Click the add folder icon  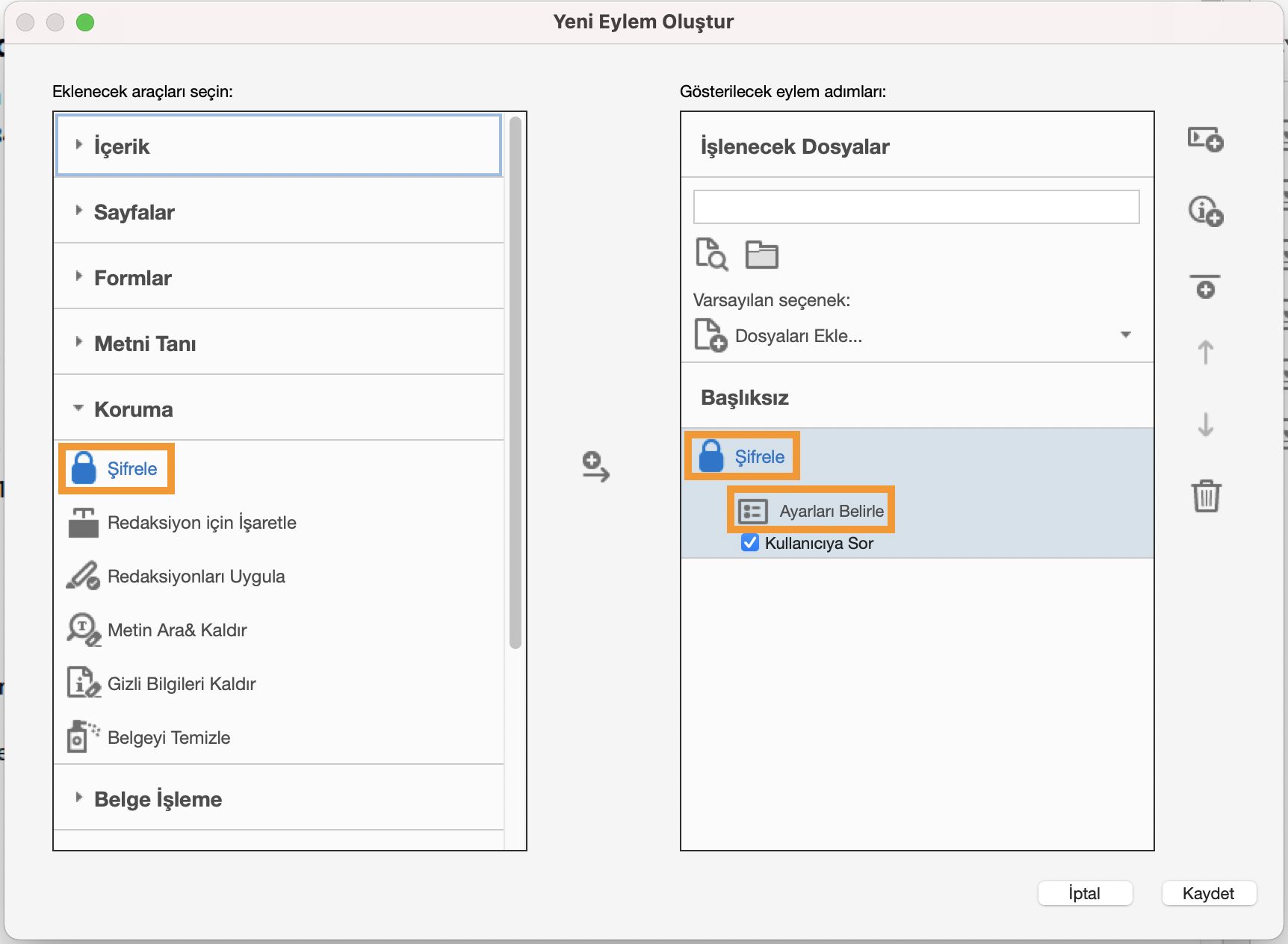[x=761, y=255]
